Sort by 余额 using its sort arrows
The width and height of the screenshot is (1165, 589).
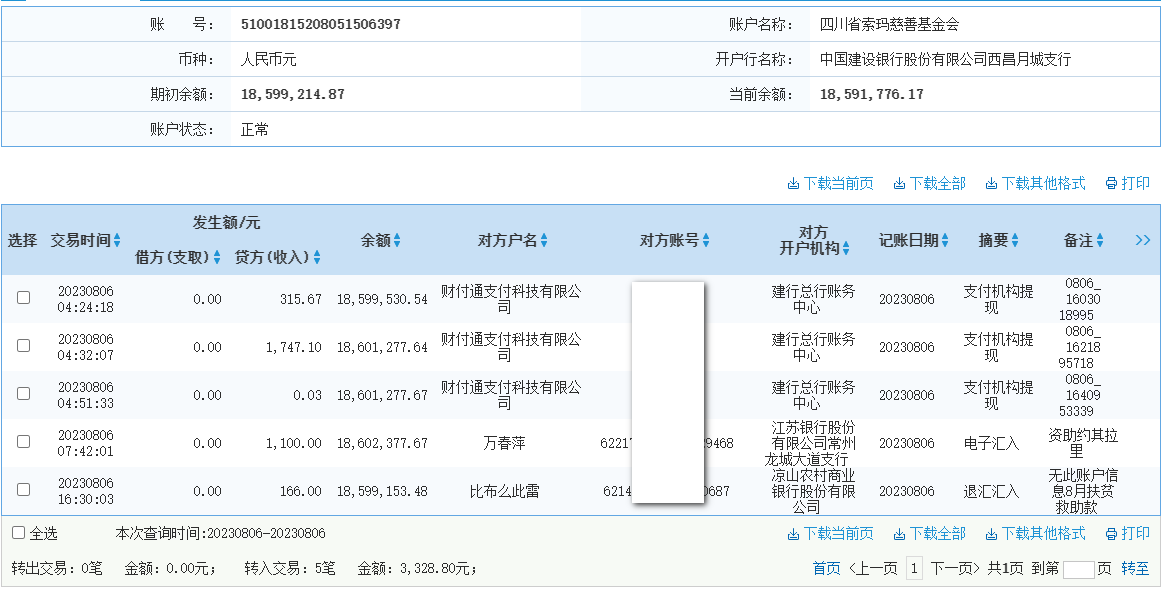397,241
